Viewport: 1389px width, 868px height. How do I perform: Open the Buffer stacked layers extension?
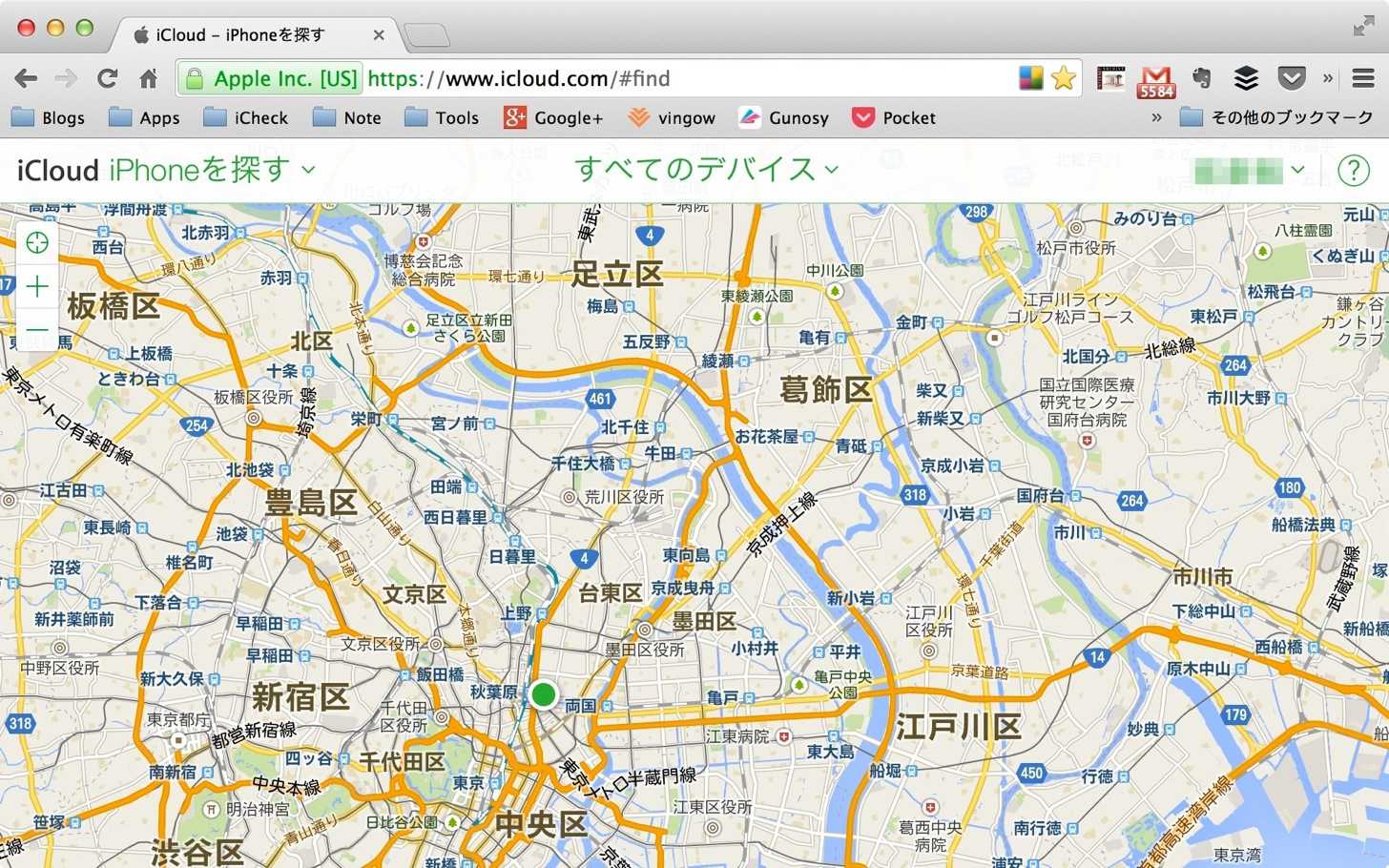click(x=1246, y=78)
